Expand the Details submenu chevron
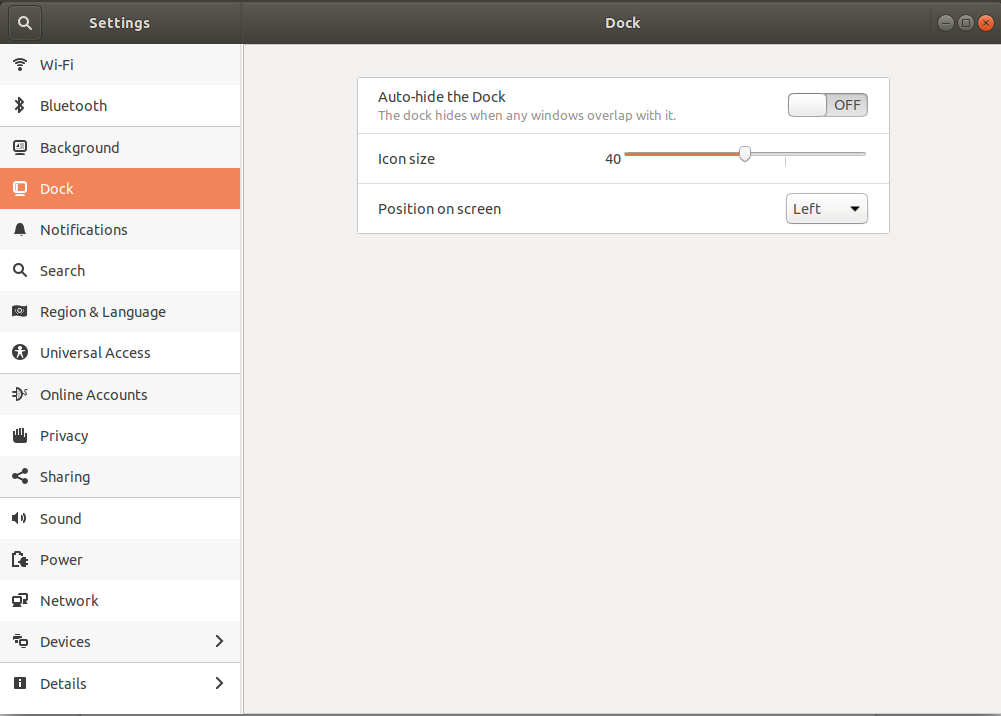The image size is (1001, 716). click(x=219, y=684)
